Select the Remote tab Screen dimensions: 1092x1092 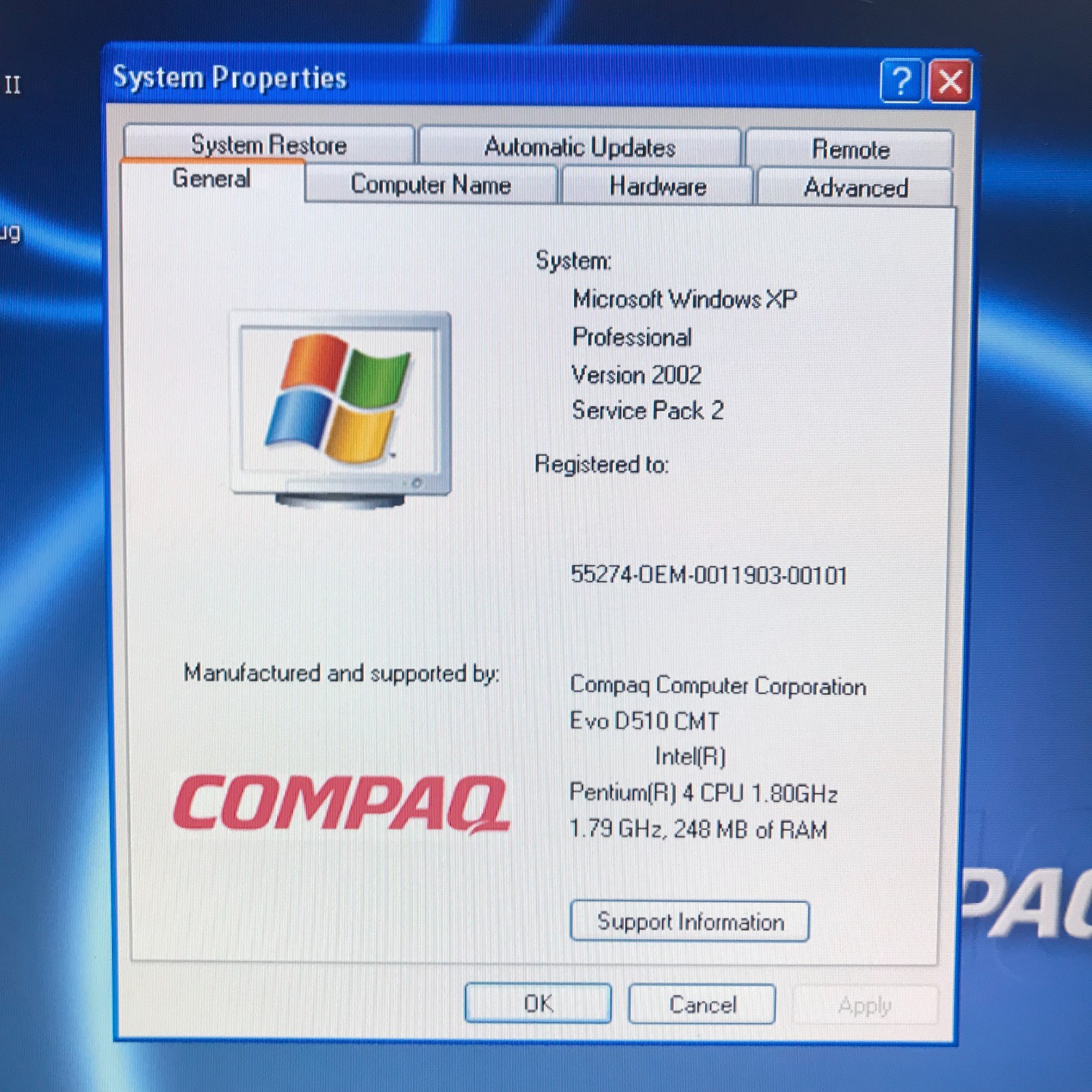tap(850, 149)
